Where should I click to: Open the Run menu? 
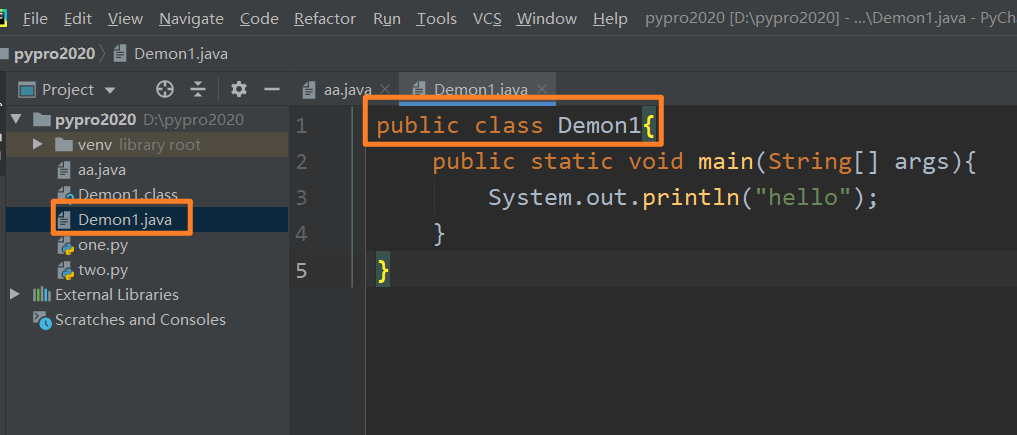click(x=387, y=19)
